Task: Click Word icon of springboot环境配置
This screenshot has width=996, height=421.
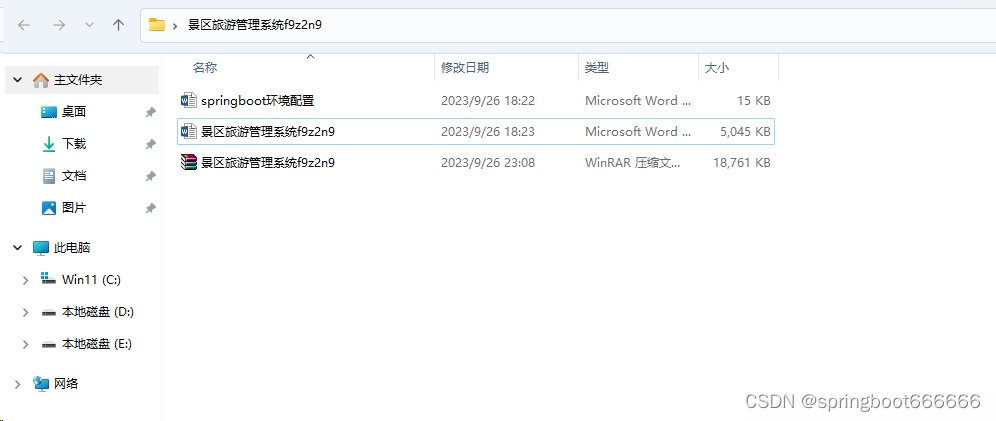Action: (x=189, y=100)
